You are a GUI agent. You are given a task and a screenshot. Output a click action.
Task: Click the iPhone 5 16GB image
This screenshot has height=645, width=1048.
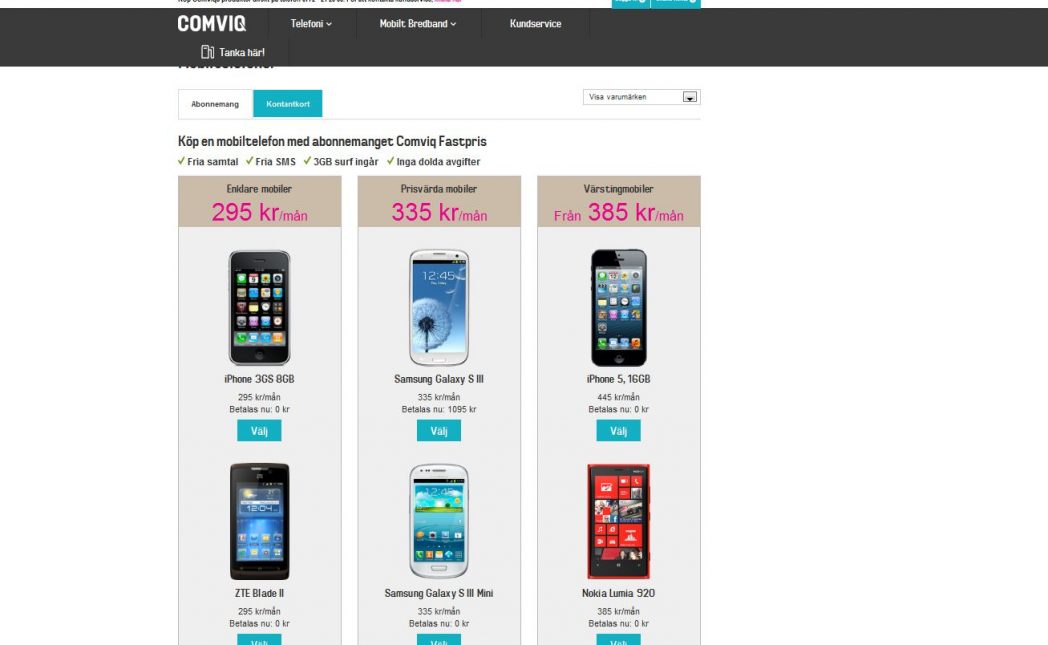618,307
